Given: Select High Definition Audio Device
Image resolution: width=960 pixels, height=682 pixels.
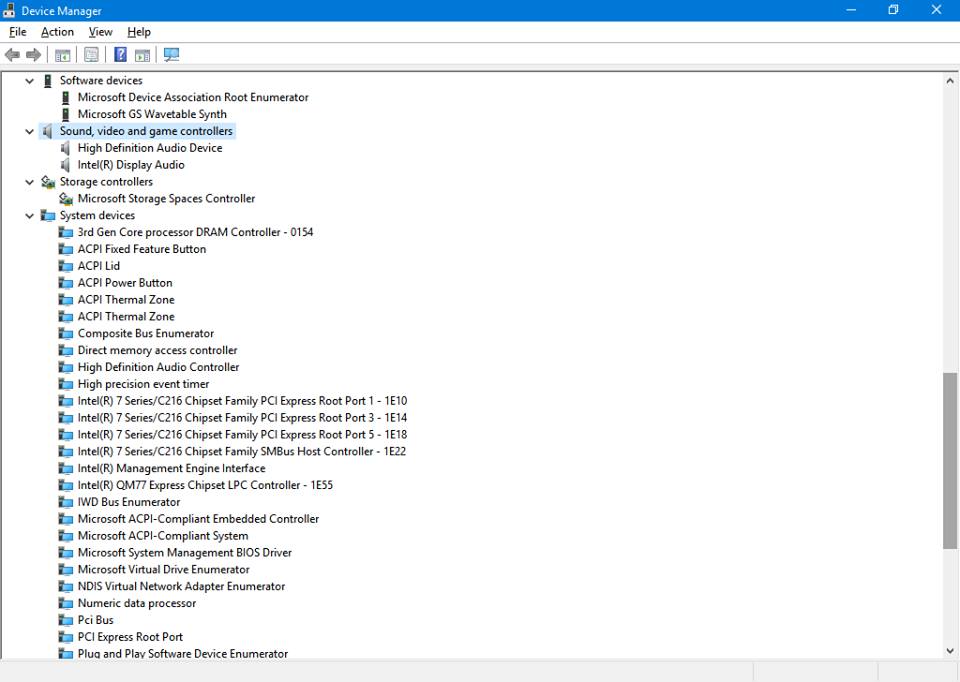Looking at the screenshot, I should coord(150,148).
